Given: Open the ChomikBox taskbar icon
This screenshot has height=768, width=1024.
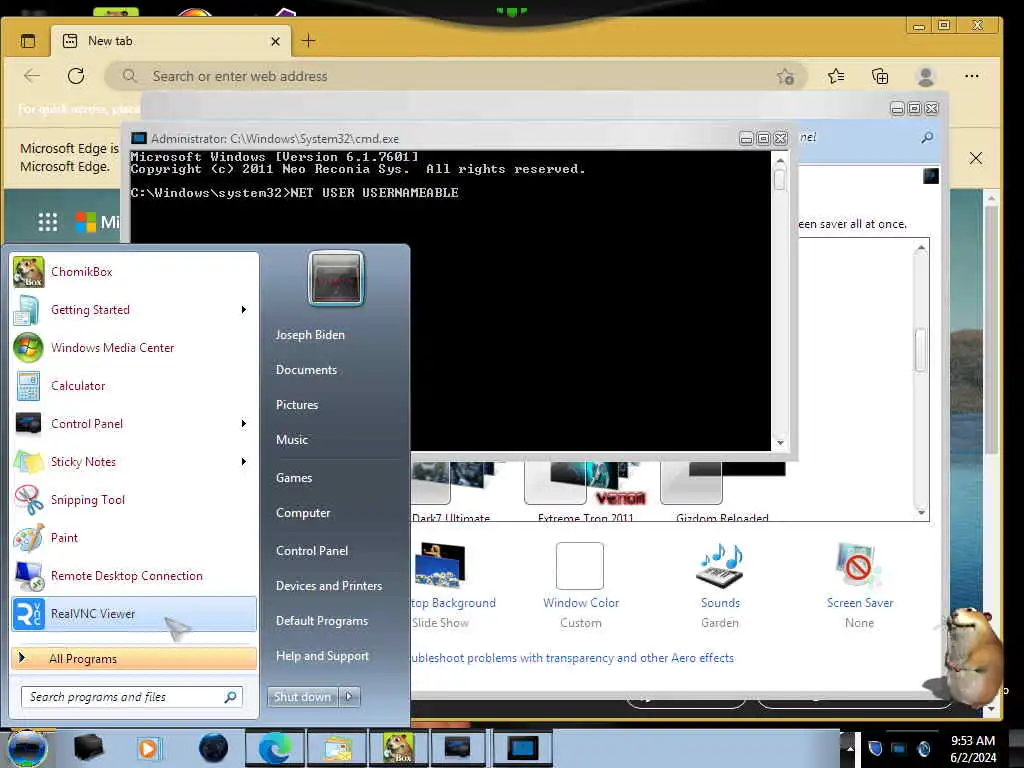Looking at the screenshot, I should [398, 748].
